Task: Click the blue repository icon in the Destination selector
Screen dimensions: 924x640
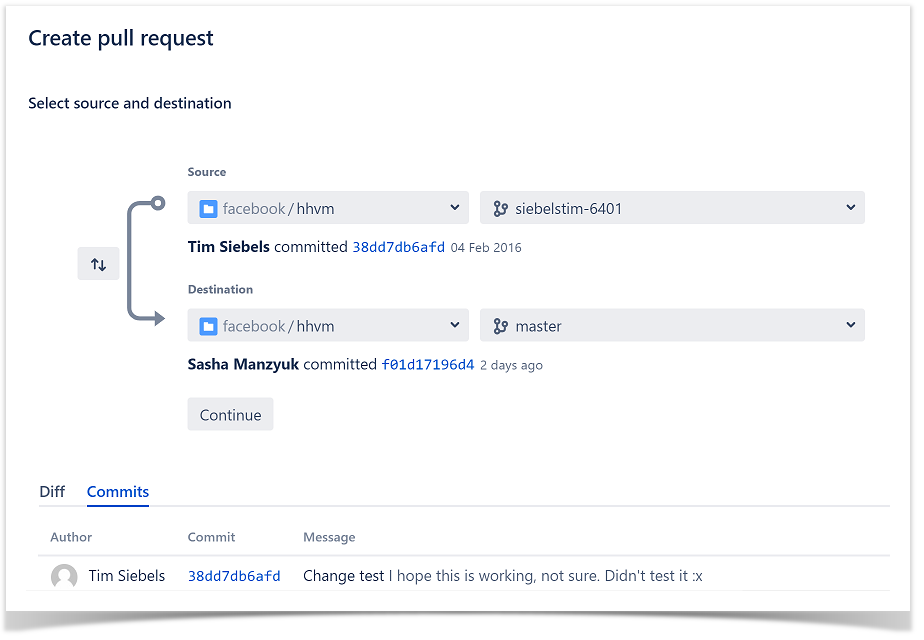Action: click(x=209, y=325)
